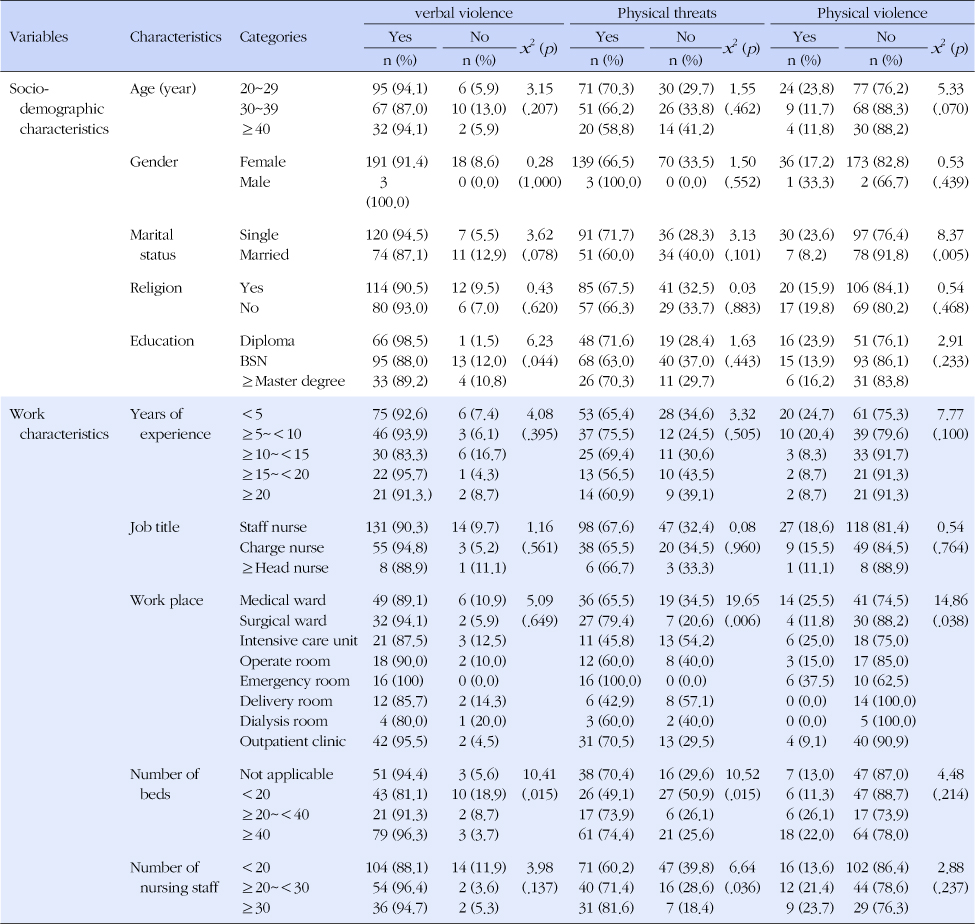Select the "8.37" chi-square value

(x=951, y=235)
